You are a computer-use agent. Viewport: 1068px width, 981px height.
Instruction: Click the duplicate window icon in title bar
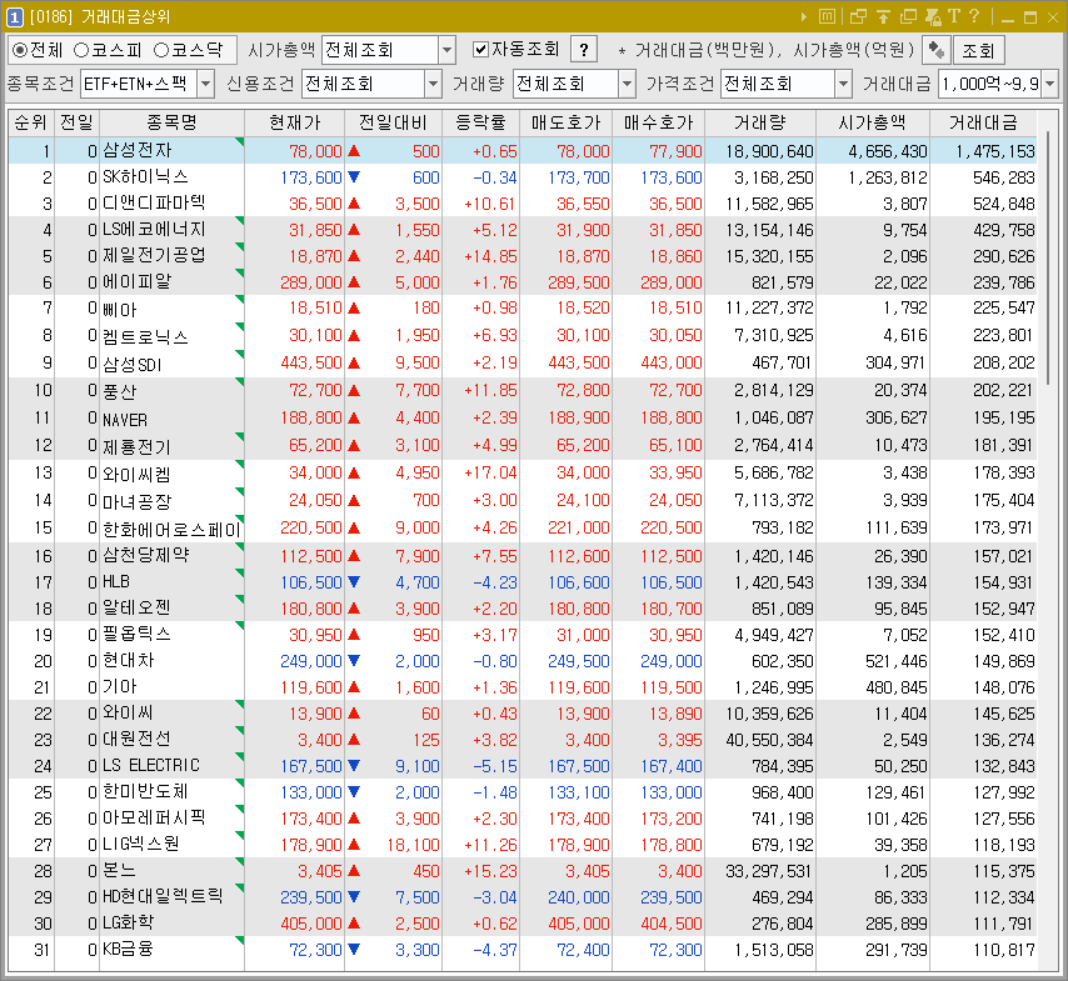click(908, 17)
